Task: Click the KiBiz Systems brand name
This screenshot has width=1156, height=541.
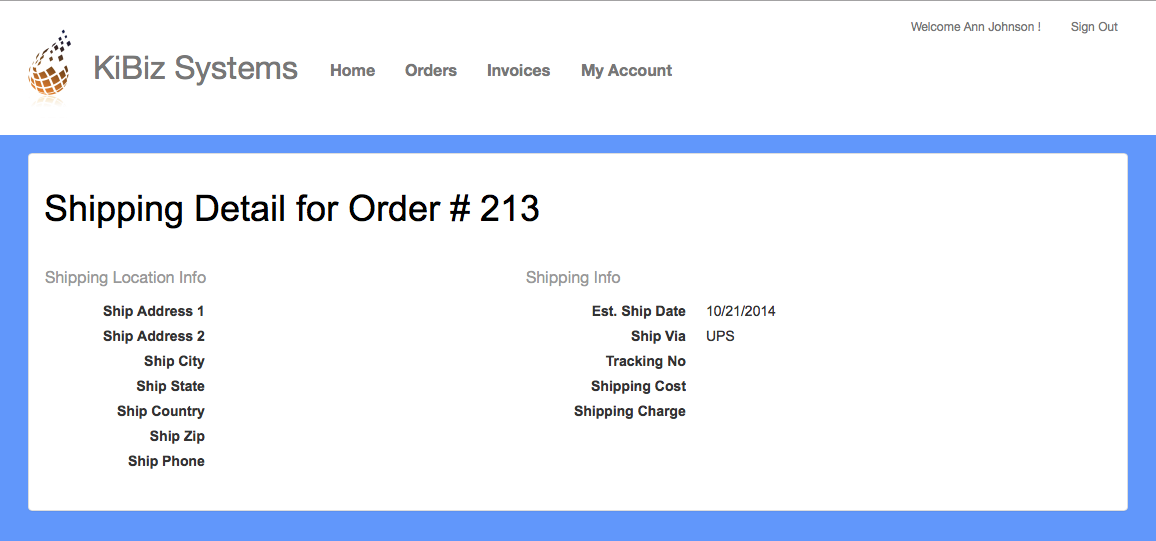Action: tap(195, 69)
